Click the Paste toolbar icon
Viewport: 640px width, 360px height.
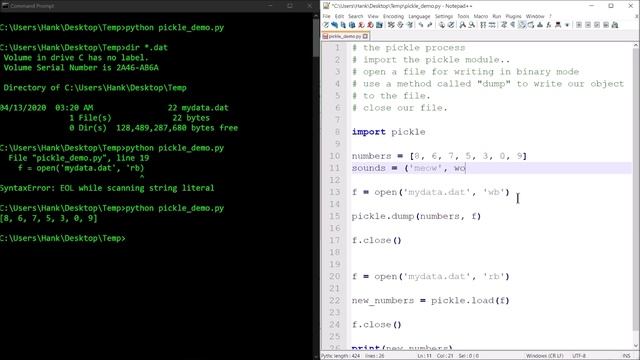click(x=409, y=25)
